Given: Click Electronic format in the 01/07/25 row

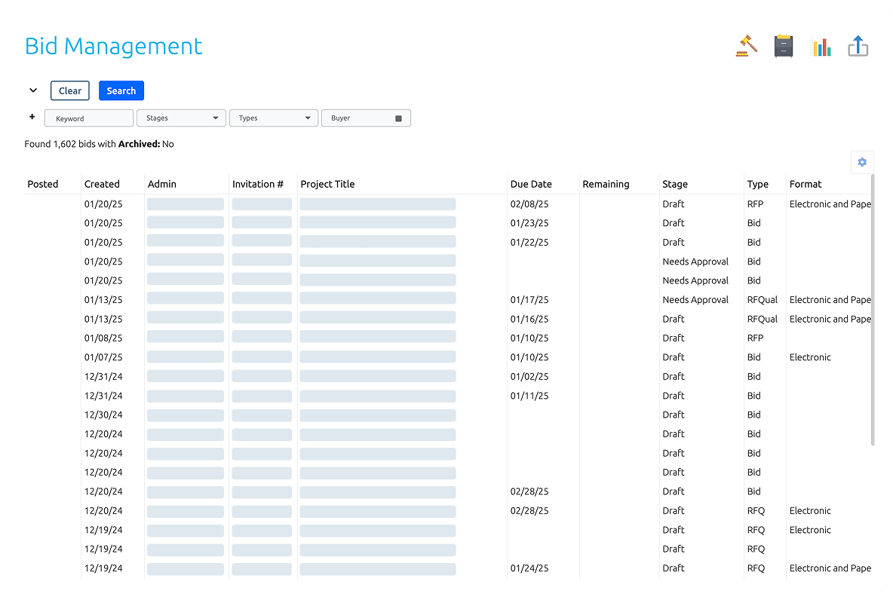Looking at the screenshot, I should 810,357.
